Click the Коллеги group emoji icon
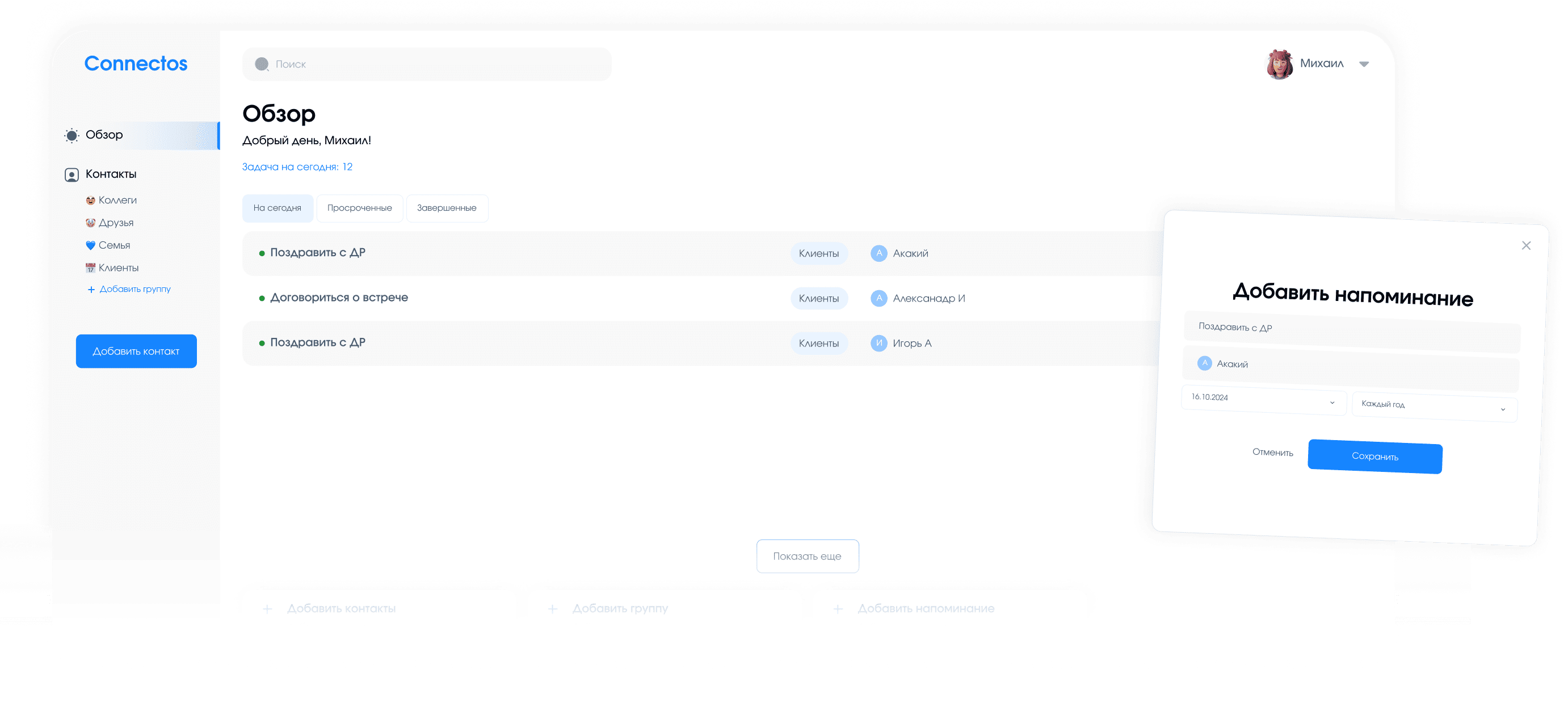This screenshot has width=1568, height=728. [90, 200]
